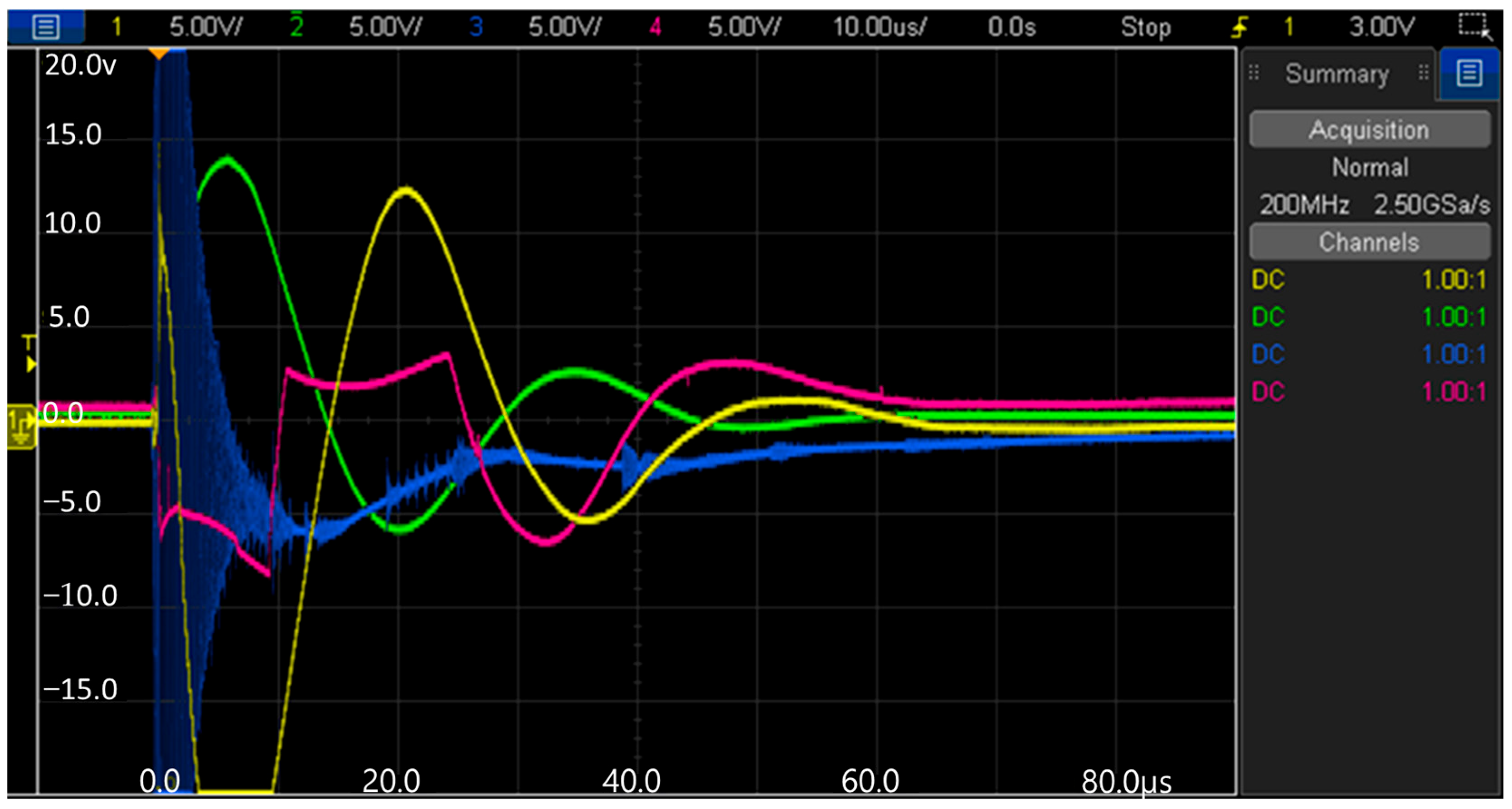
Task: Click the 0.0s time delay value
Action: click(x=1011, y=27)
